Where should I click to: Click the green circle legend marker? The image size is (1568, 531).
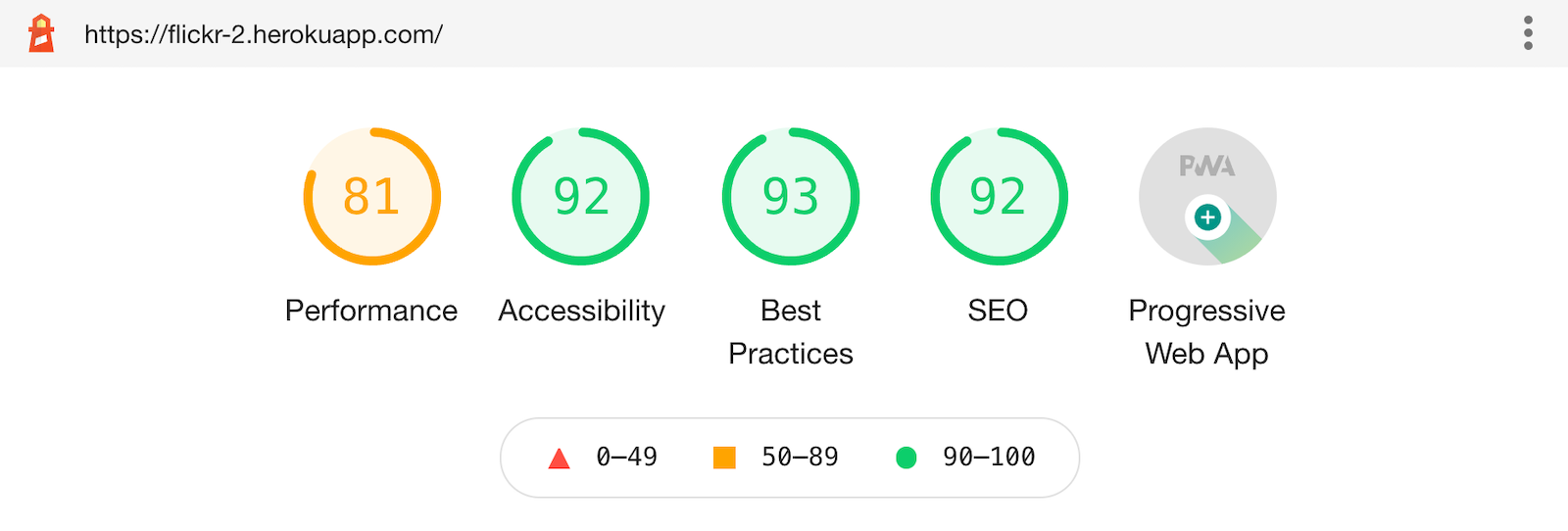[x=906, y=458]
